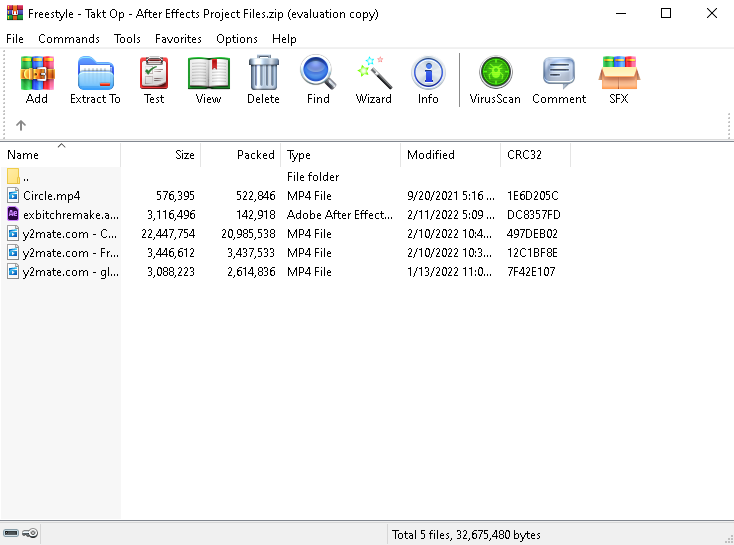Click the Test archive toolbar icon
Viewport: 734px width, 545px height.
154,73
